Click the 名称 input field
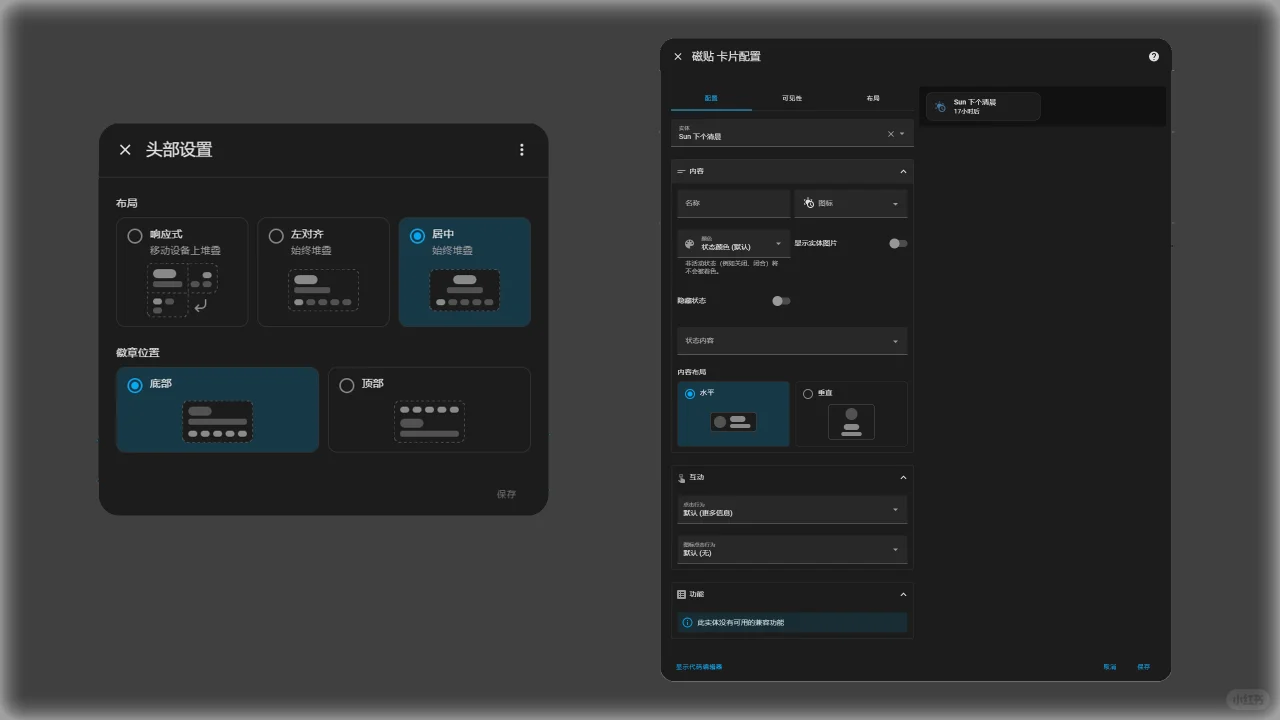 [733, 203]
